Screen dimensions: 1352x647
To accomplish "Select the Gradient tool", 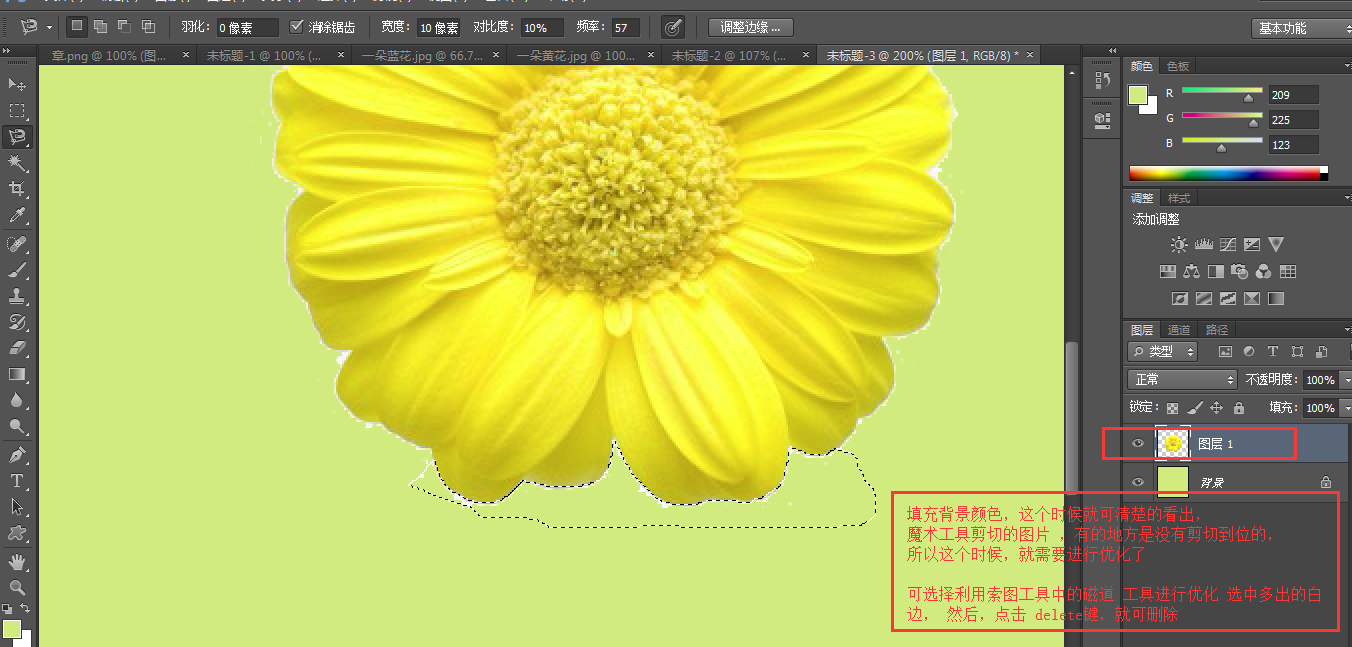I will pos(17,374).
